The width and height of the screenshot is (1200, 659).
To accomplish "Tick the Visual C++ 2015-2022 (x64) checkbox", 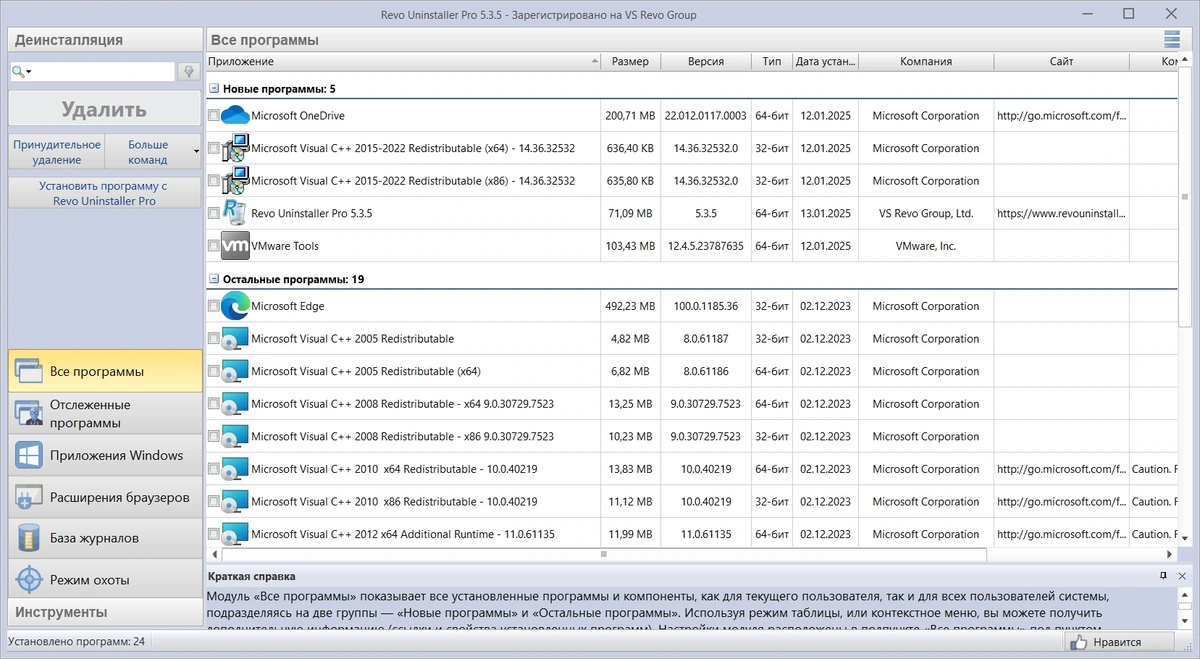I will 214,149.
